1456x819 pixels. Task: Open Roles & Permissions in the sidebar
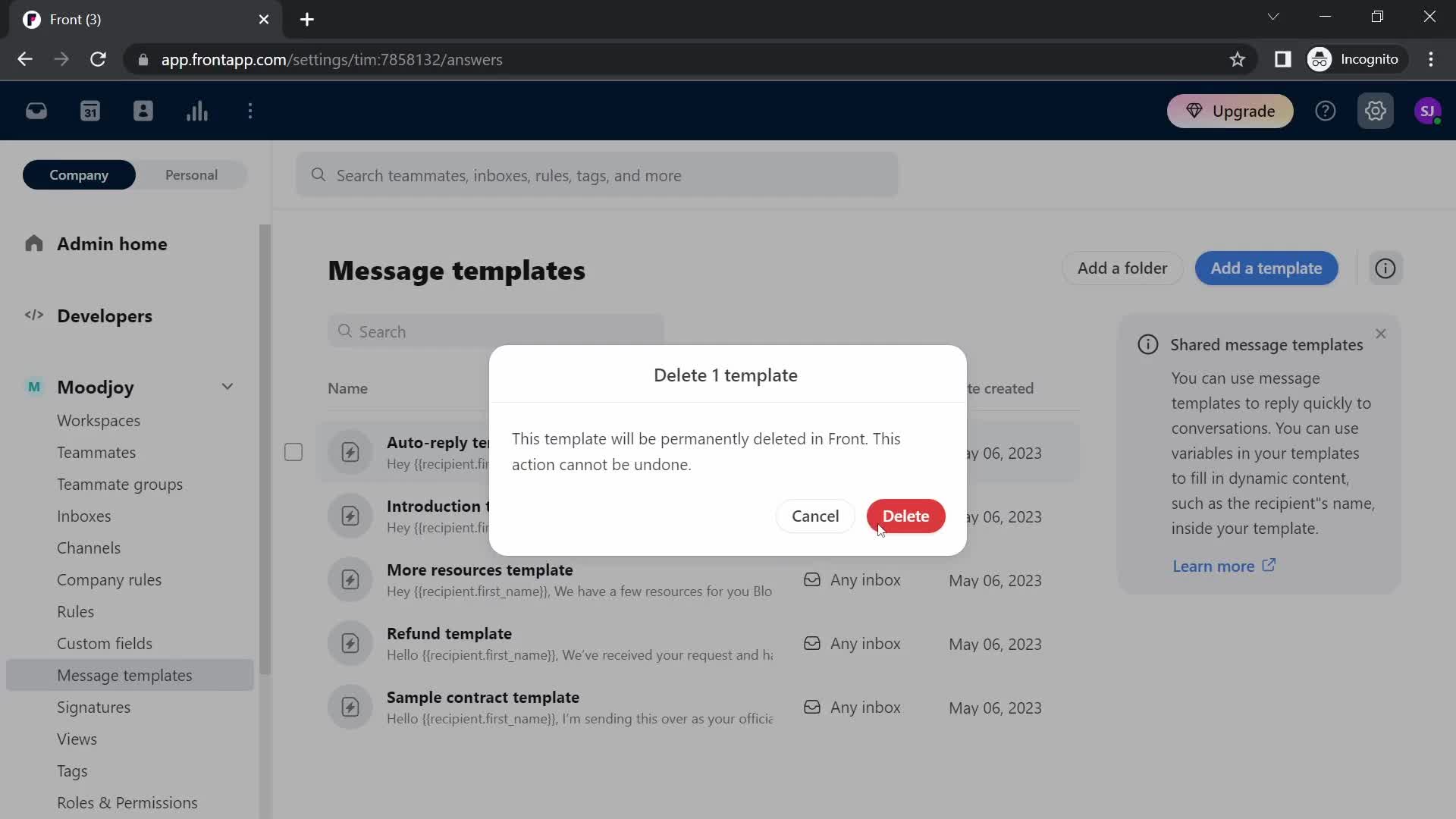pos(127,803)
